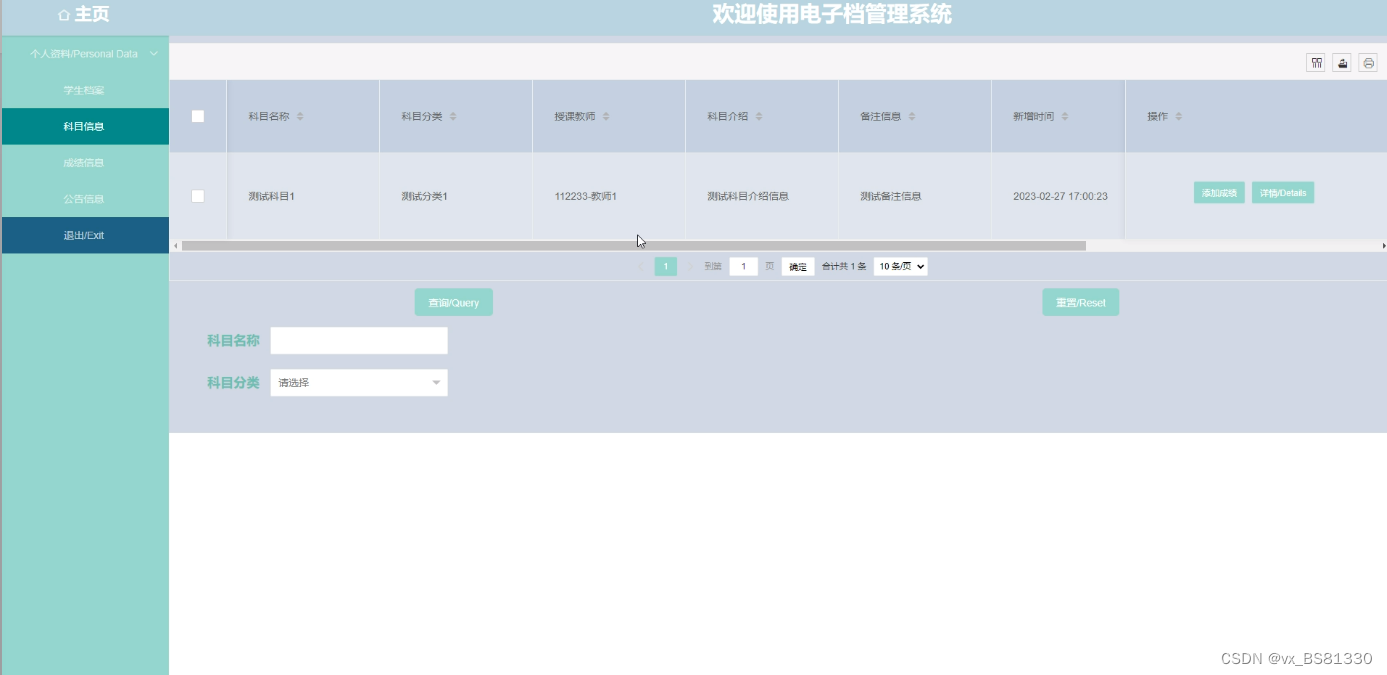Open the column filter icon

point(1316,63)
